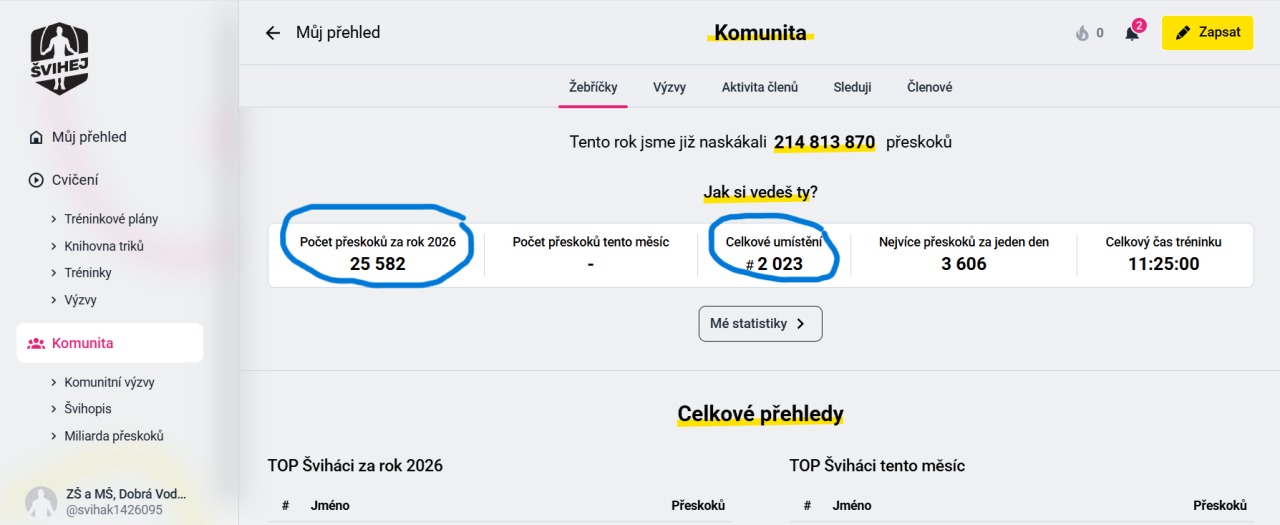Open Miliarda přeskoků in sidebar

tap(113, 436)
